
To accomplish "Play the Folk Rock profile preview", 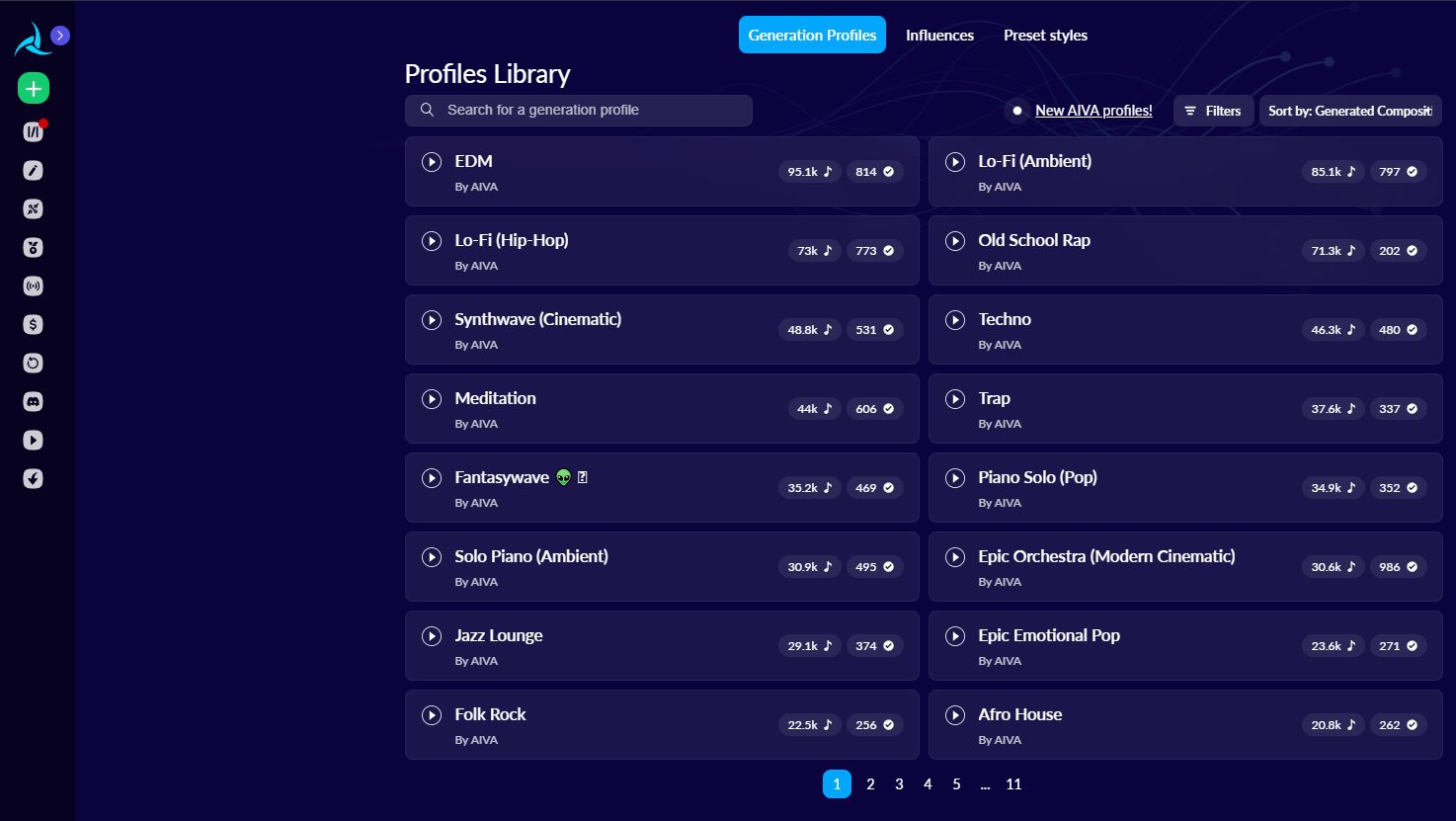I will pos(432,715).
